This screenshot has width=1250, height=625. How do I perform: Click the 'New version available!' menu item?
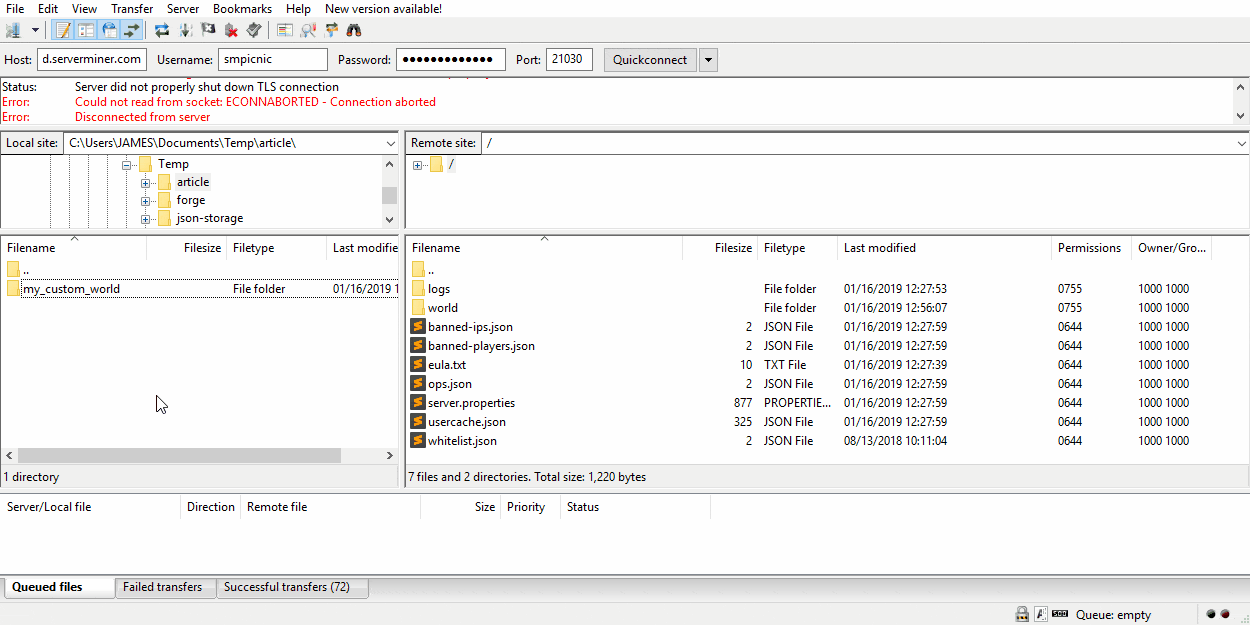(x=383, y=9)
